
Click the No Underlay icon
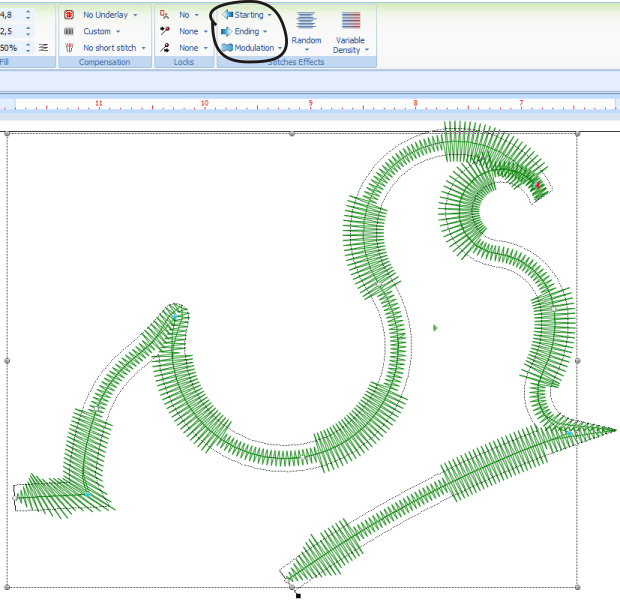tap(69, 15)
